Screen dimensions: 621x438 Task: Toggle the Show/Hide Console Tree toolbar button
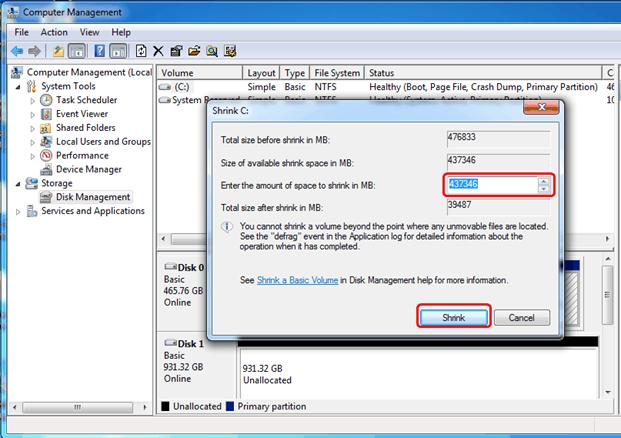[77, 51]
